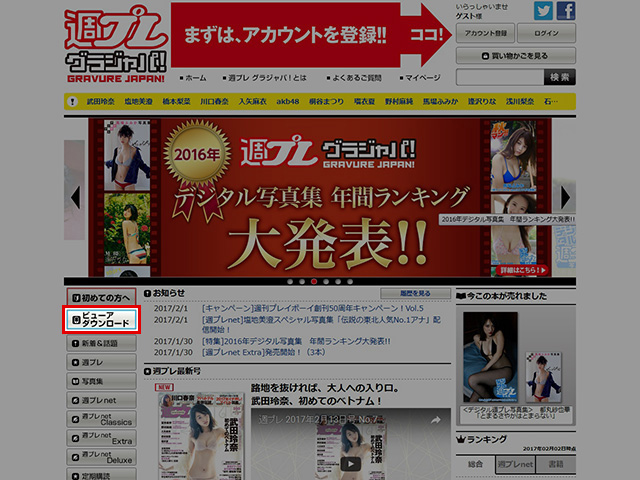640x480 pixels.
Task: Click the next slide arrow on banner
Action: coord(565,198)
